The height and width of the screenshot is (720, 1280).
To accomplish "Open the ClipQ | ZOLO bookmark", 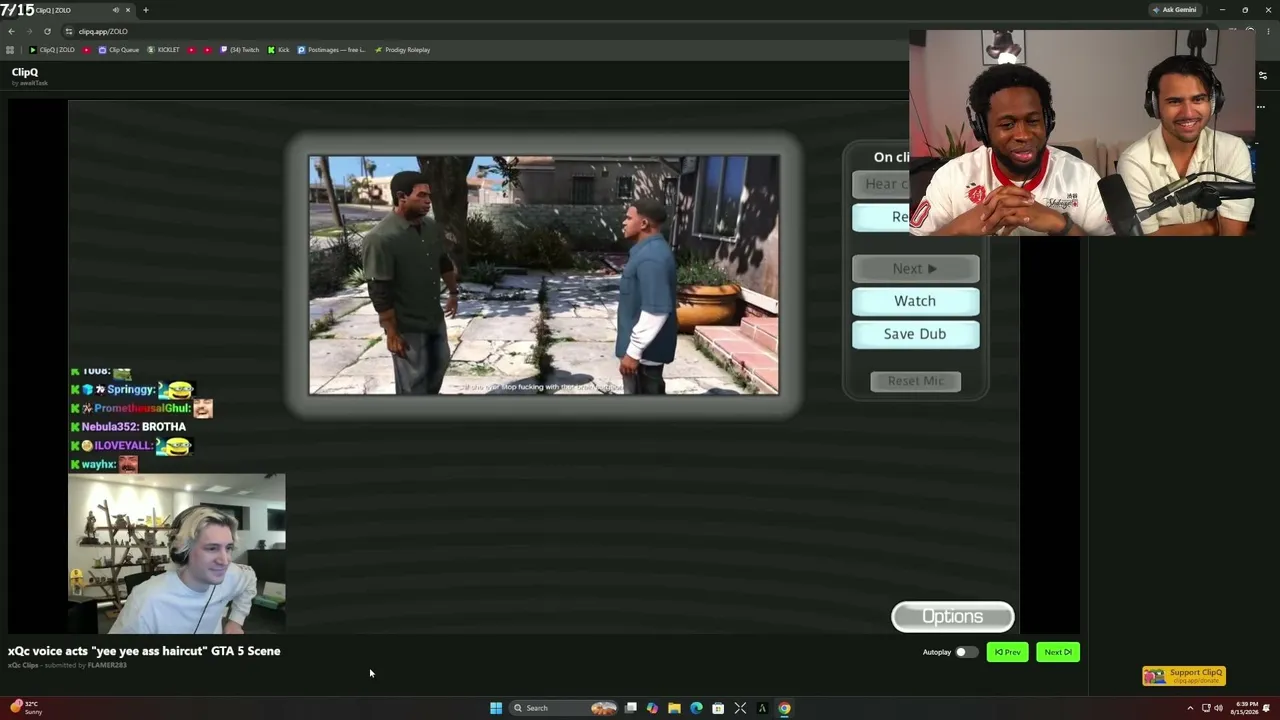I will pyautogui.click(x=52, y=50).
